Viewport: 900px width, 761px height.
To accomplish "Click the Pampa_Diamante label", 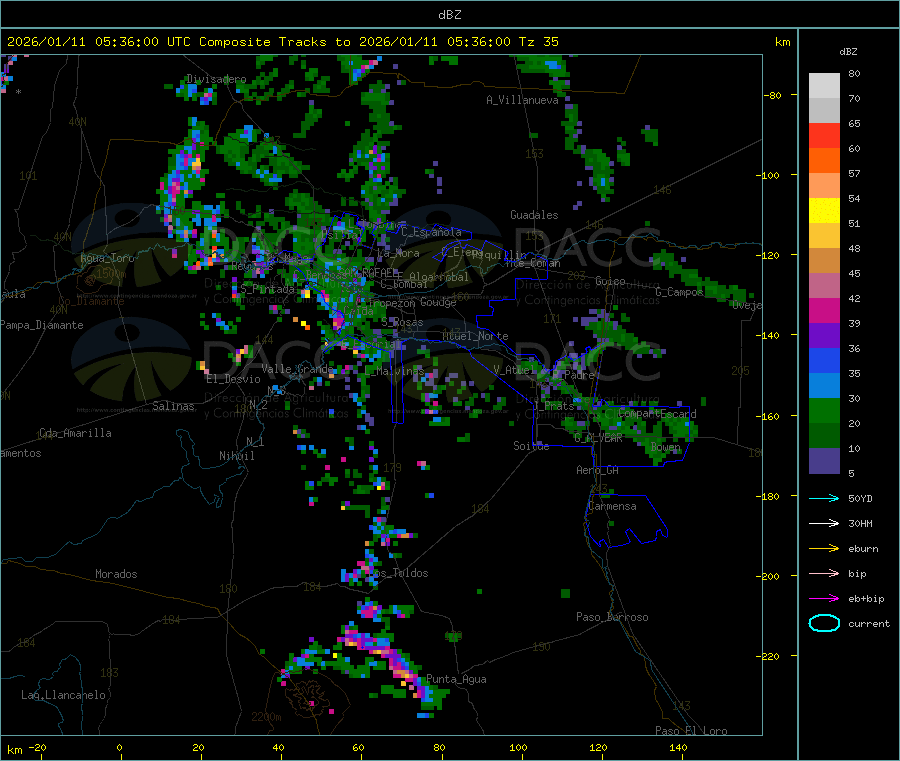I will (x=41, y=325).
